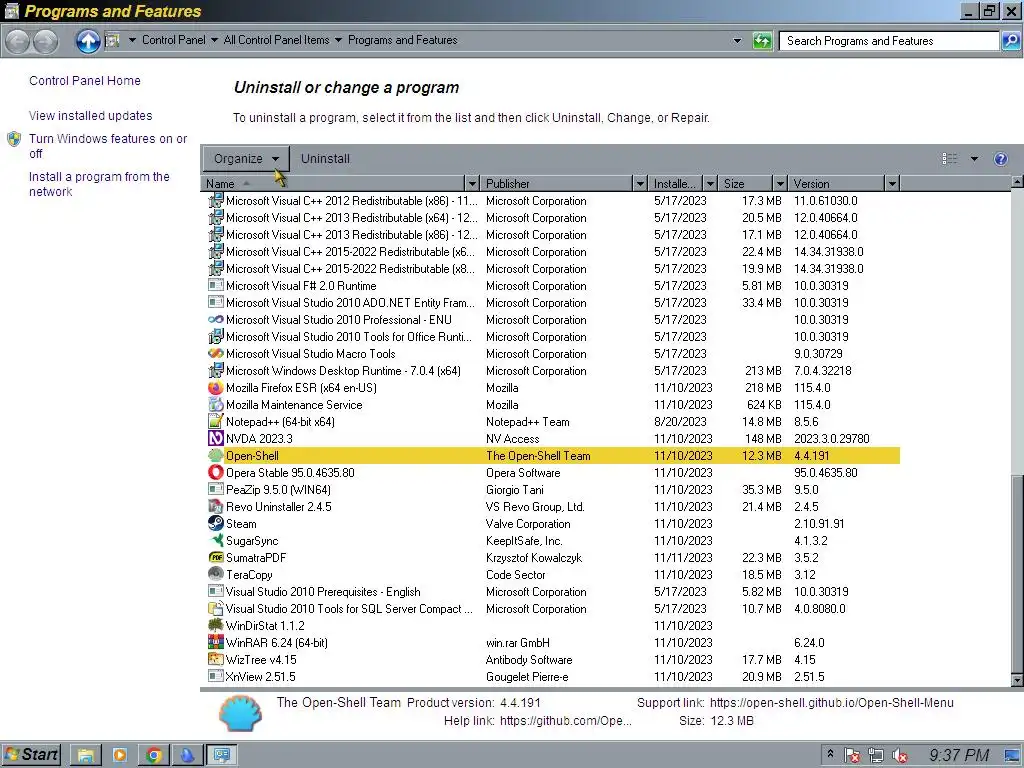Image resolution: width=1024 pixels, height=768 pixels.
Task: Click the All Control Panel Items breadcrumb
Action: (x=276, y=40)
